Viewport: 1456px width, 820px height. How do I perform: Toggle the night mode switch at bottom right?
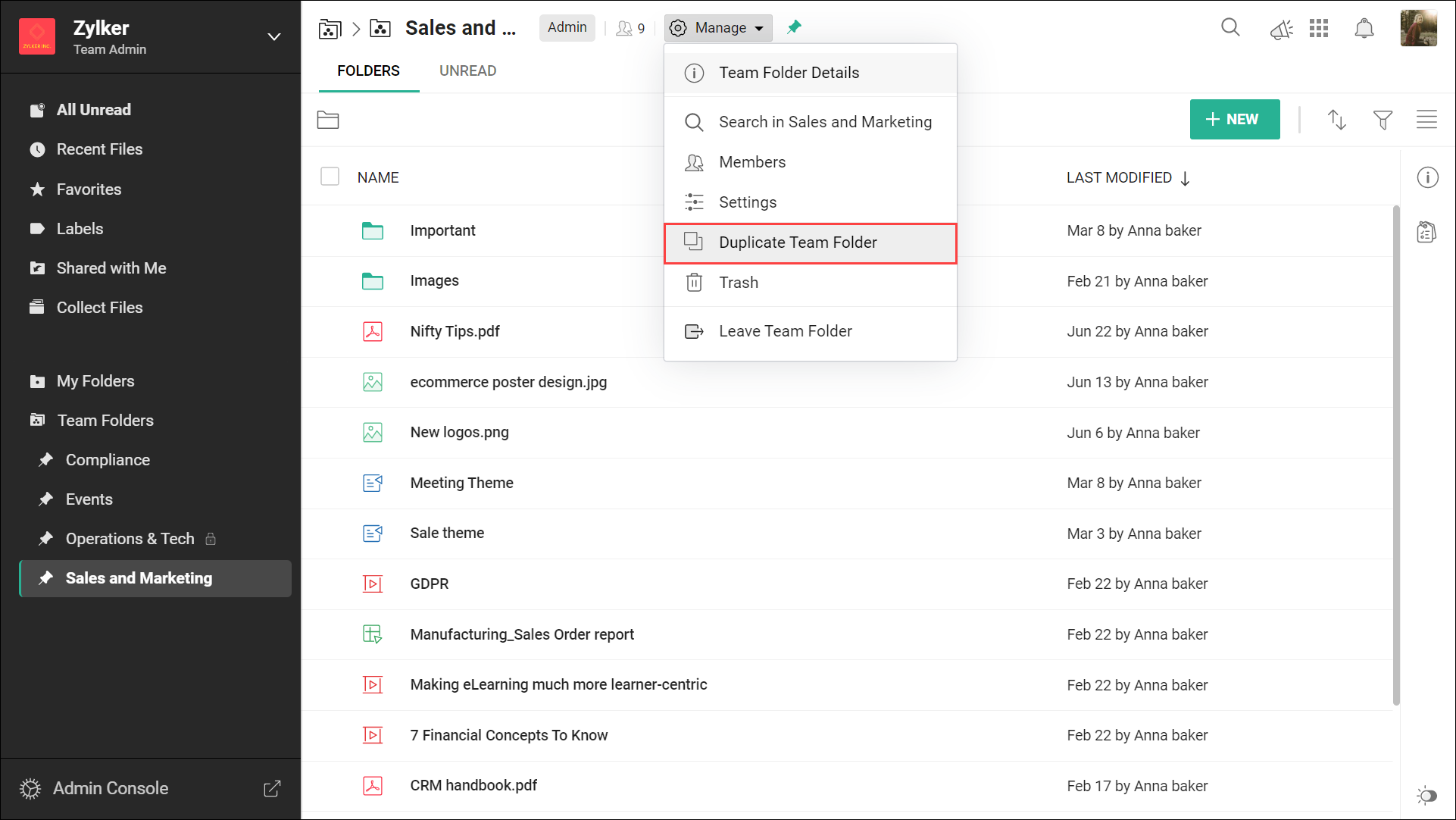(x=1427, y=795)
